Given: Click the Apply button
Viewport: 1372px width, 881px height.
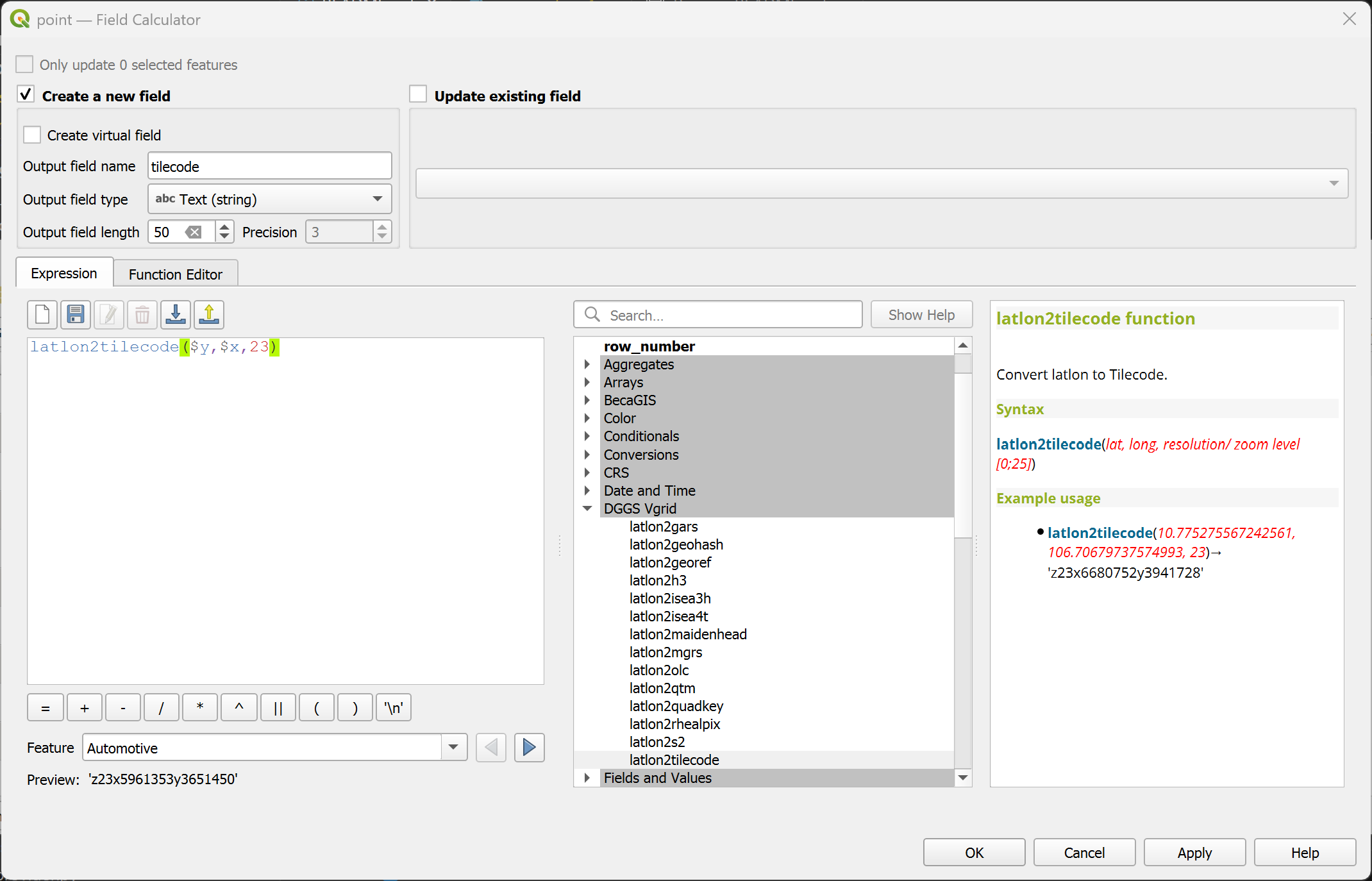Looking at the screenshot, I should [1194, 853].
